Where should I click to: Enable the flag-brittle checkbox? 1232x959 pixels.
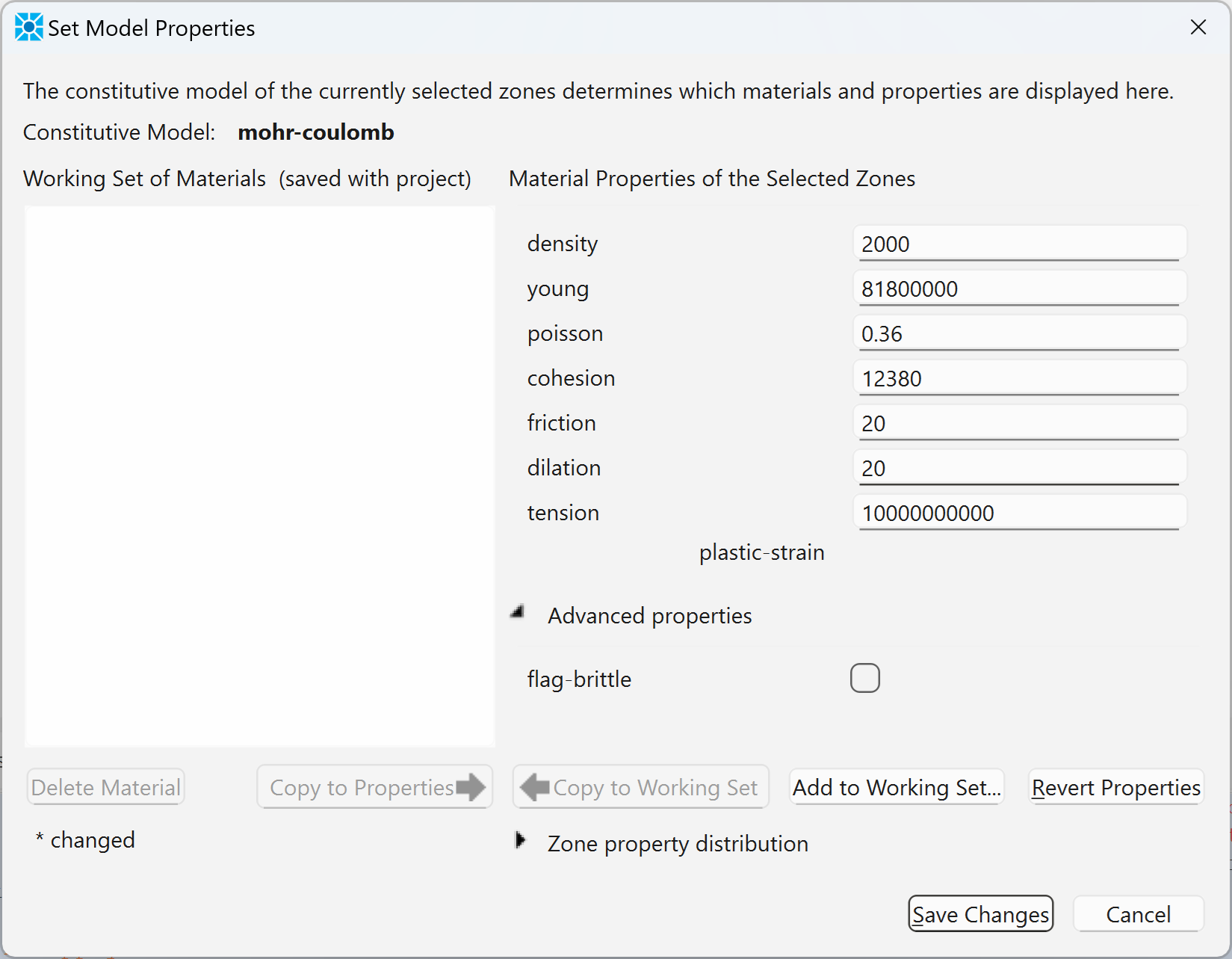(864, 678)
